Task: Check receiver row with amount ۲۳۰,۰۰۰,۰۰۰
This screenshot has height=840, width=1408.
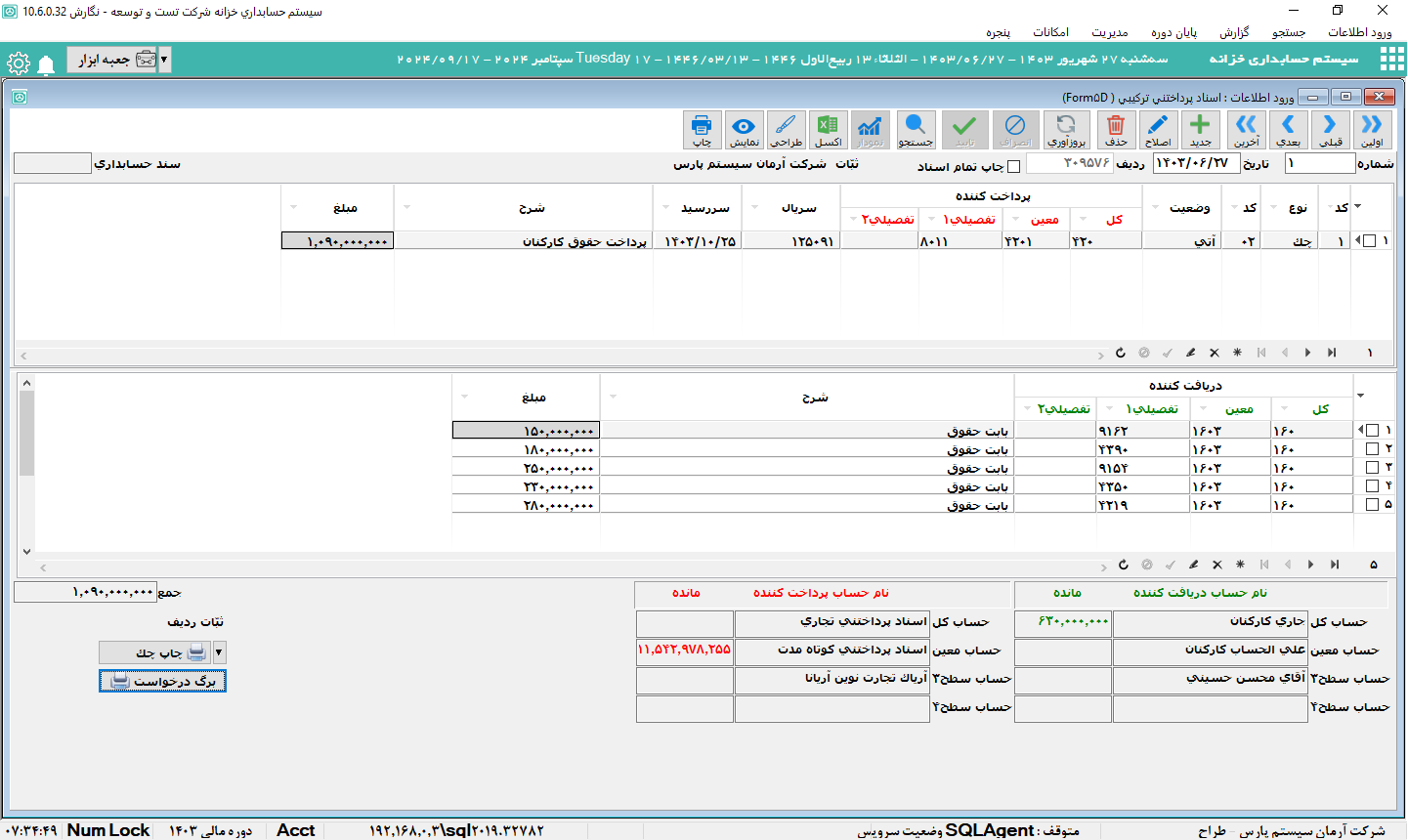Action: coord(1372,485)
